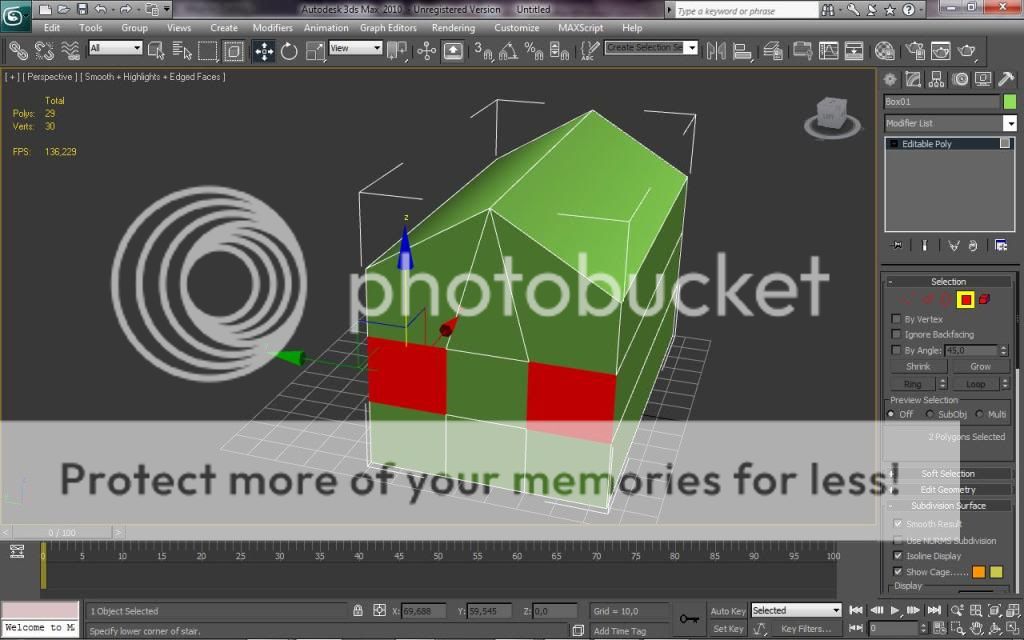Open the Modifier List dropdown
1024x640 pixels.
click(x=1009, y=122)
